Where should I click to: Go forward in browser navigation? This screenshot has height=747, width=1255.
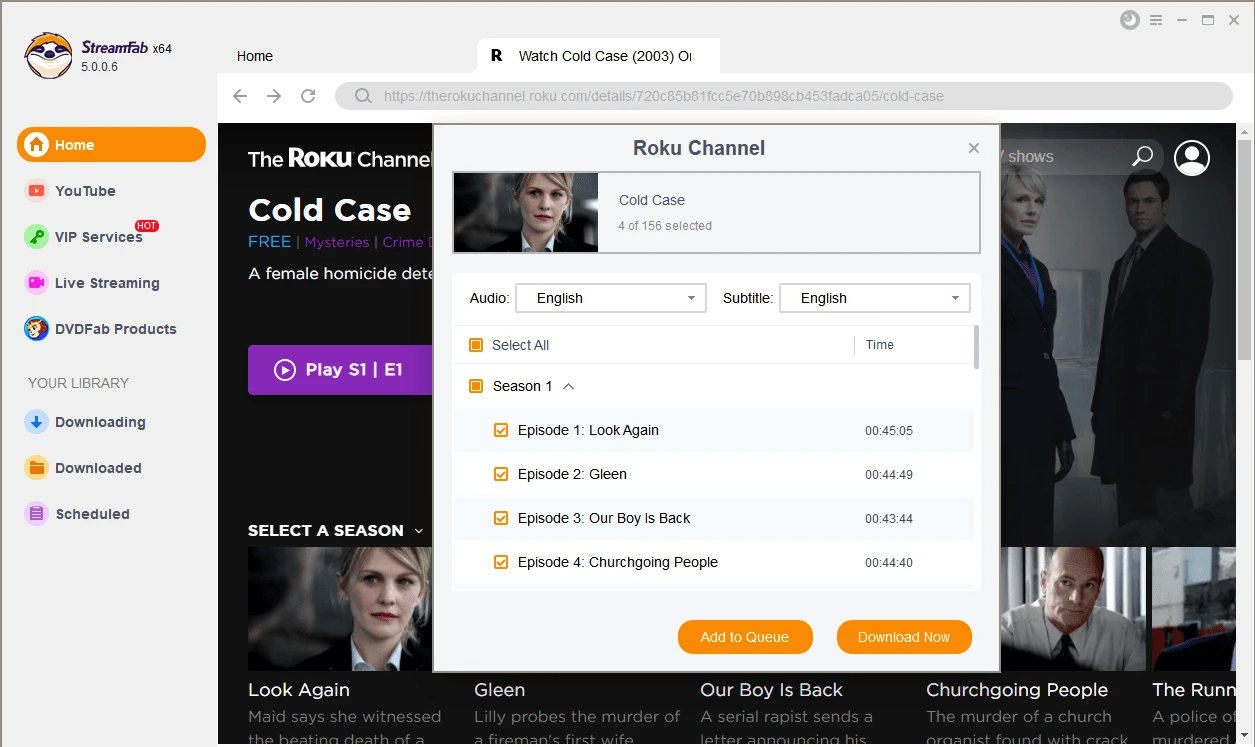tap(274, 96)
